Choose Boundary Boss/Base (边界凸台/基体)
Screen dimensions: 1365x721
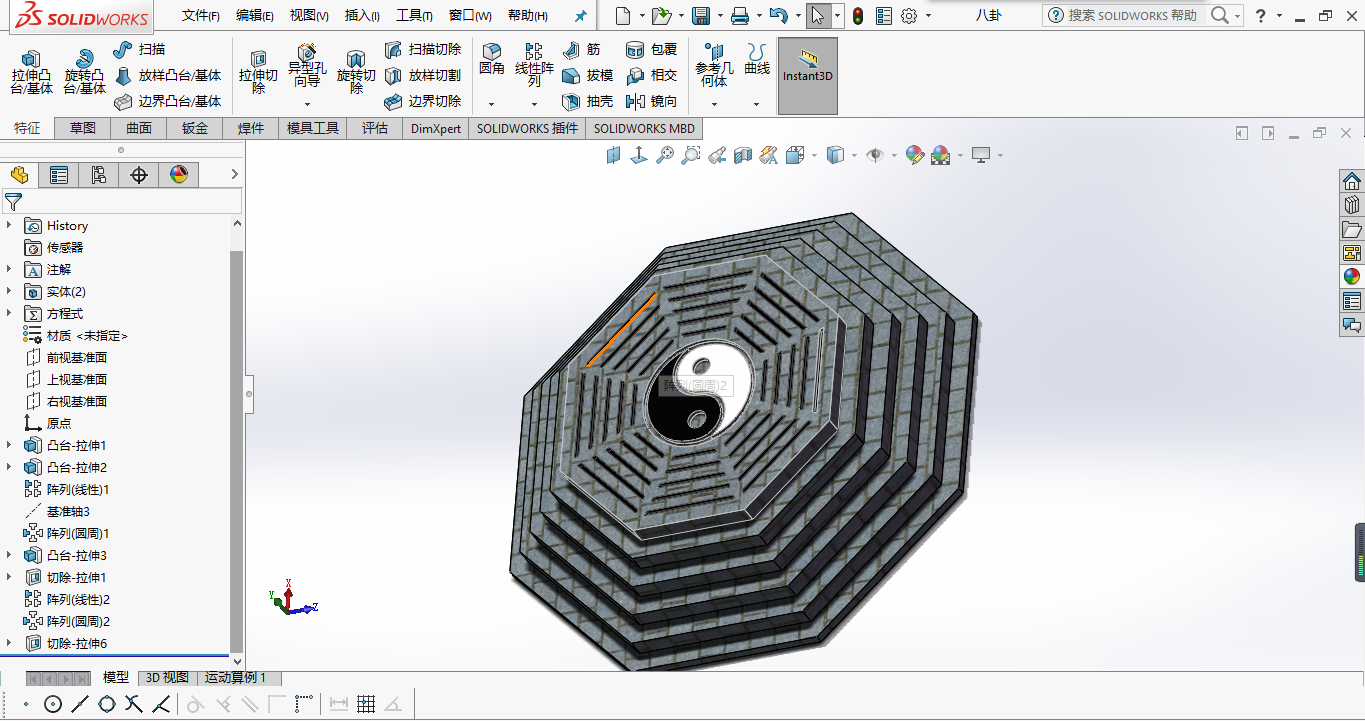[167, 101]
